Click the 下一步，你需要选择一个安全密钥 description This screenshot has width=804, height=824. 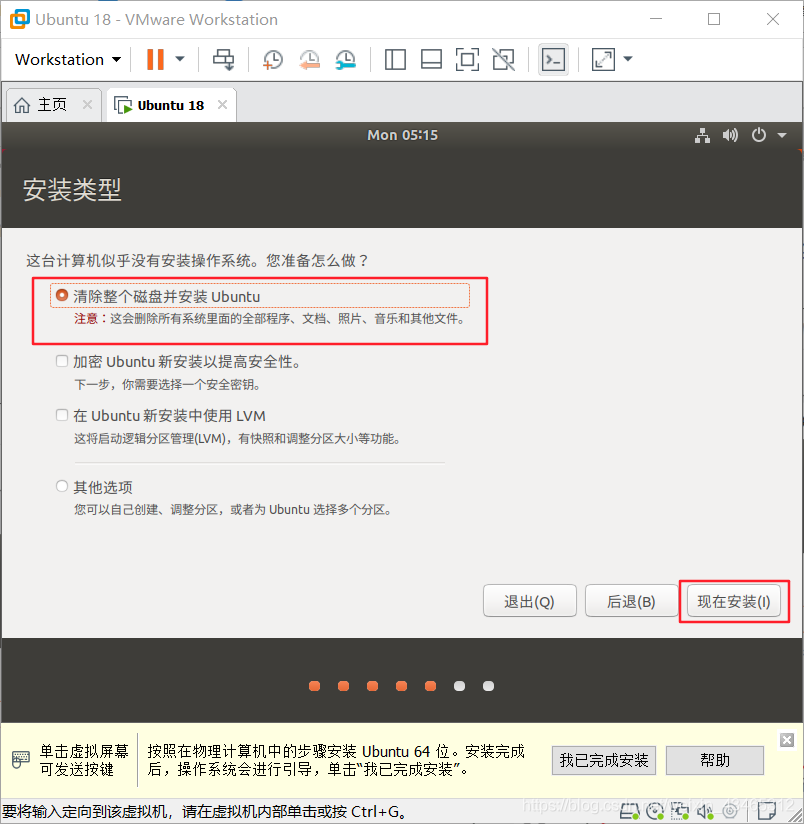tap(168, 385)
